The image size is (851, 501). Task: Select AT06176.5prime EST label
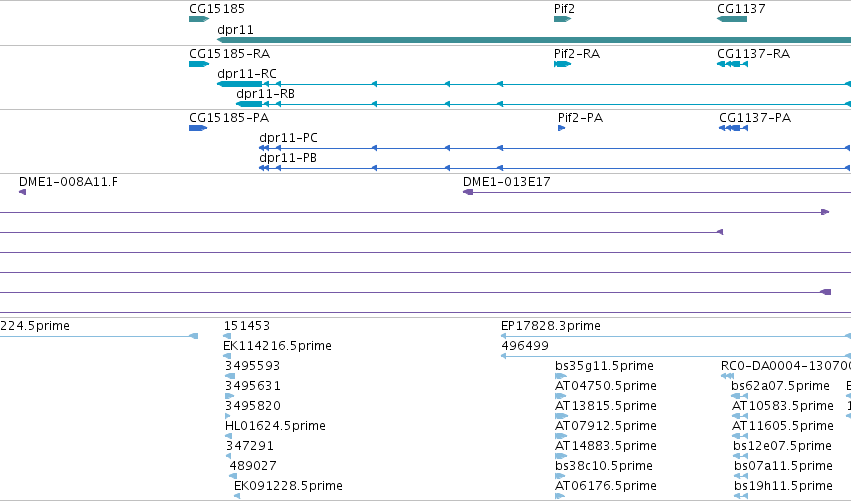pos(606,486)
